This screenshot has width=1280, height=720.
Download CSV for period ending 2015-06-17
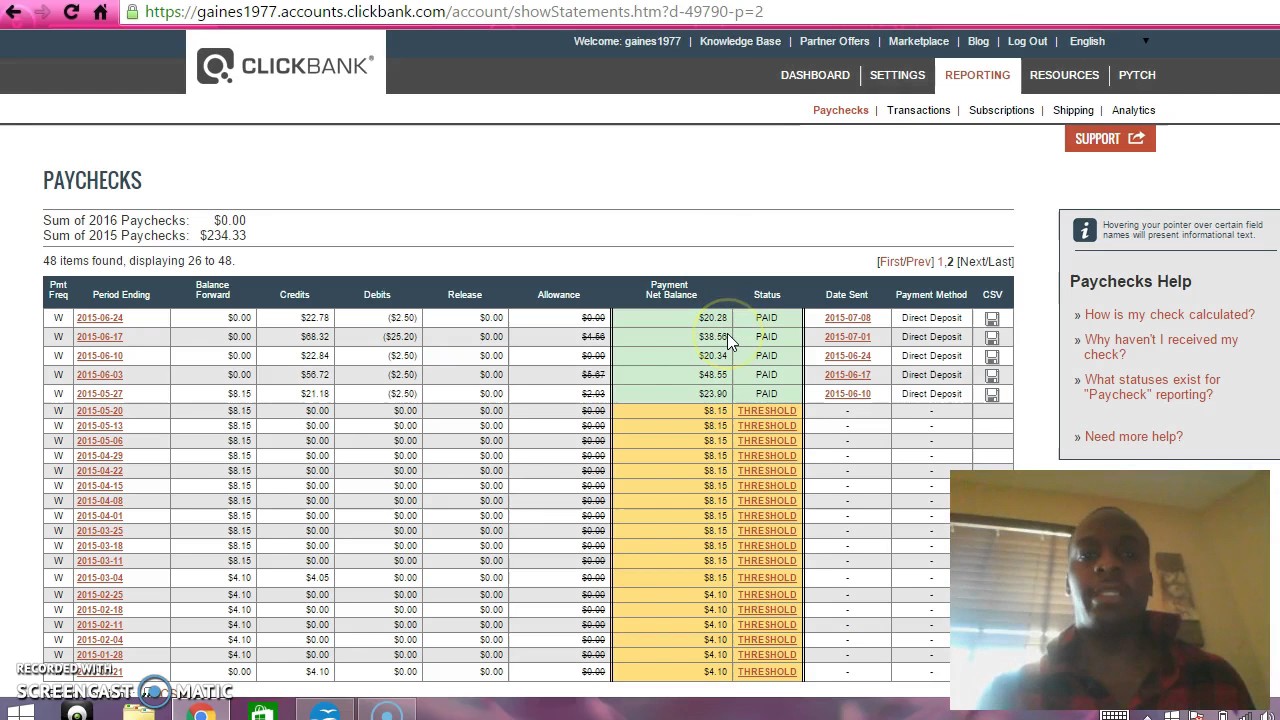click(992, 338)
